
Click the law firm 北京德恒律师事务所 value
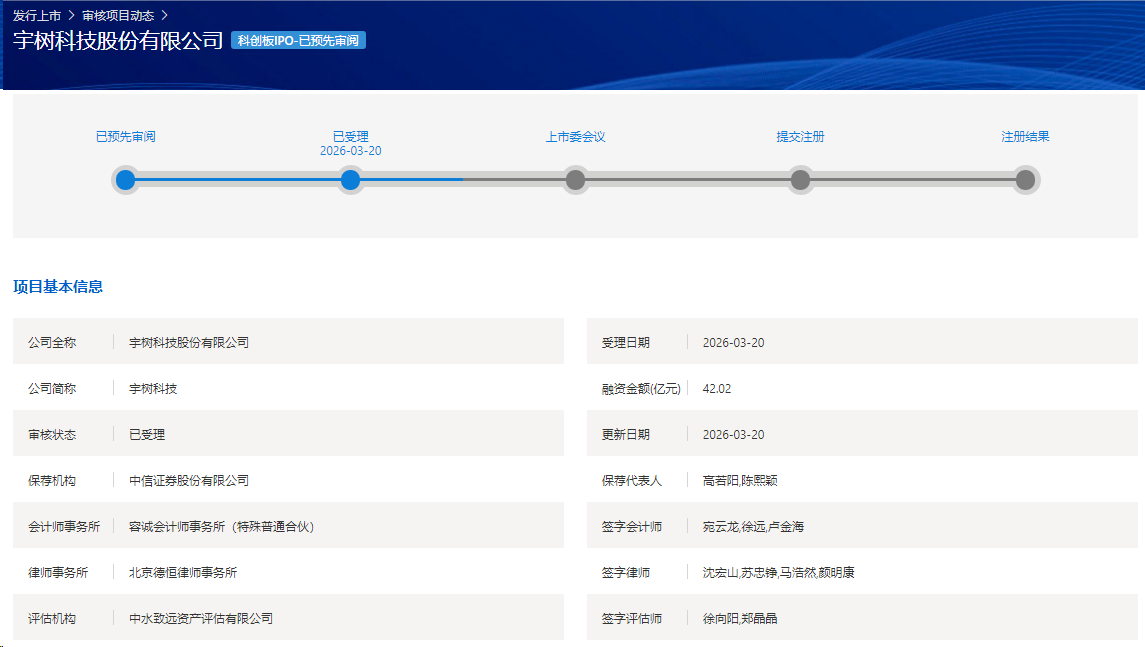point(183,573)
